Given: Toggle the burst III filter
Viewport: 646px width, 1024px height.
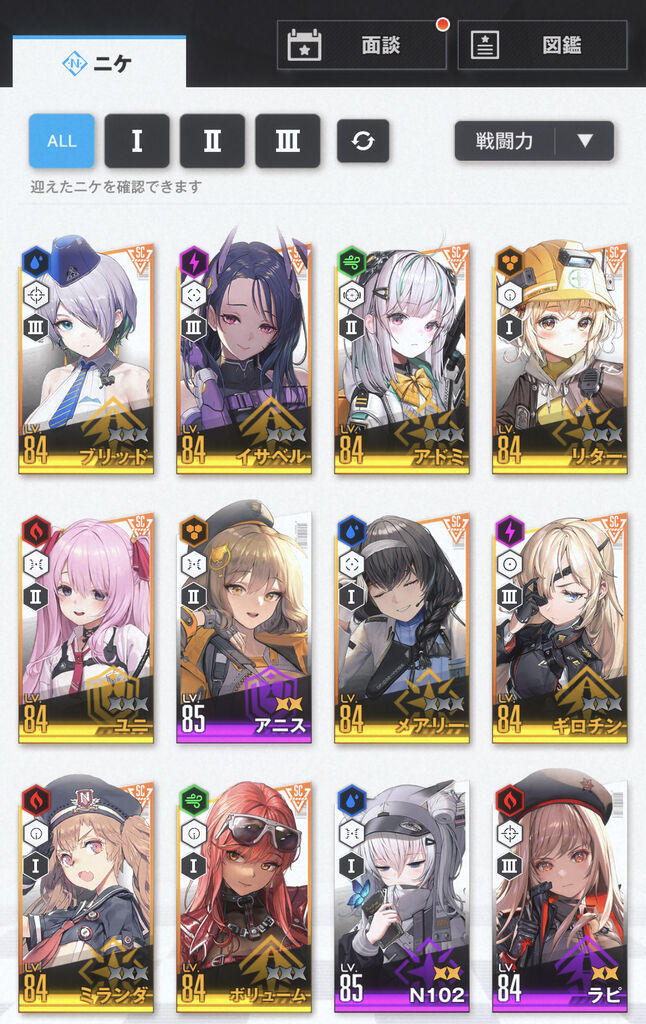Looking at the screenshot, I should coord(287,140).
